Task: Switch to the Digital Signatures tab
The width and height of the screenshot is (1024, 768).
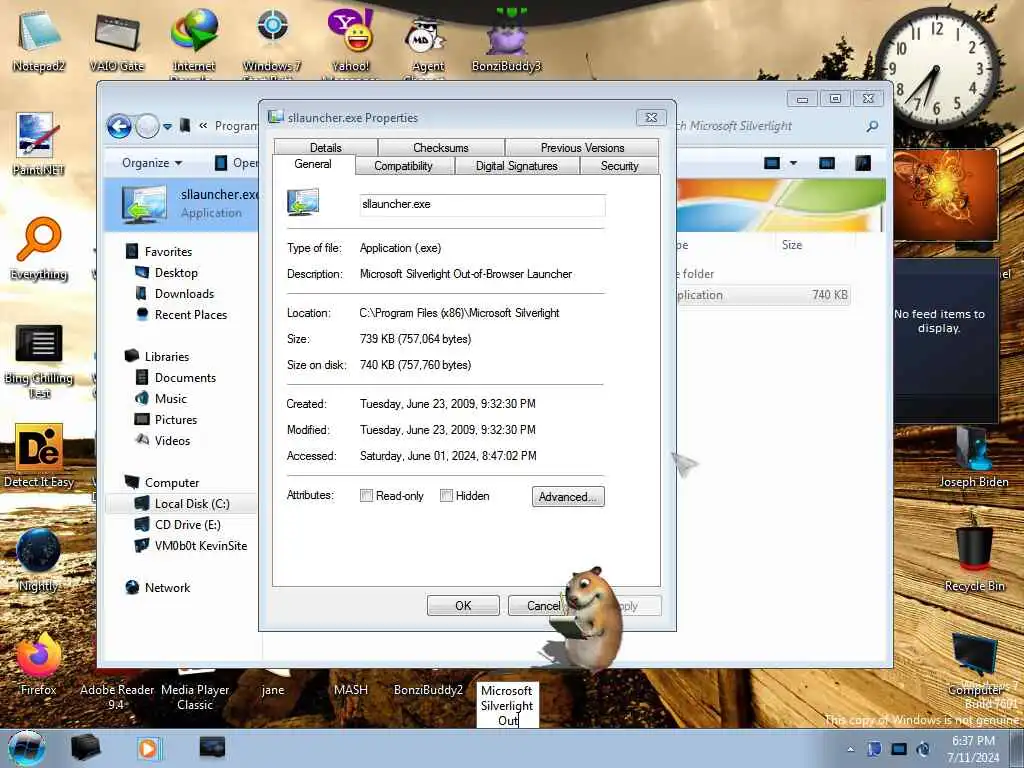Action: (517, 166)
